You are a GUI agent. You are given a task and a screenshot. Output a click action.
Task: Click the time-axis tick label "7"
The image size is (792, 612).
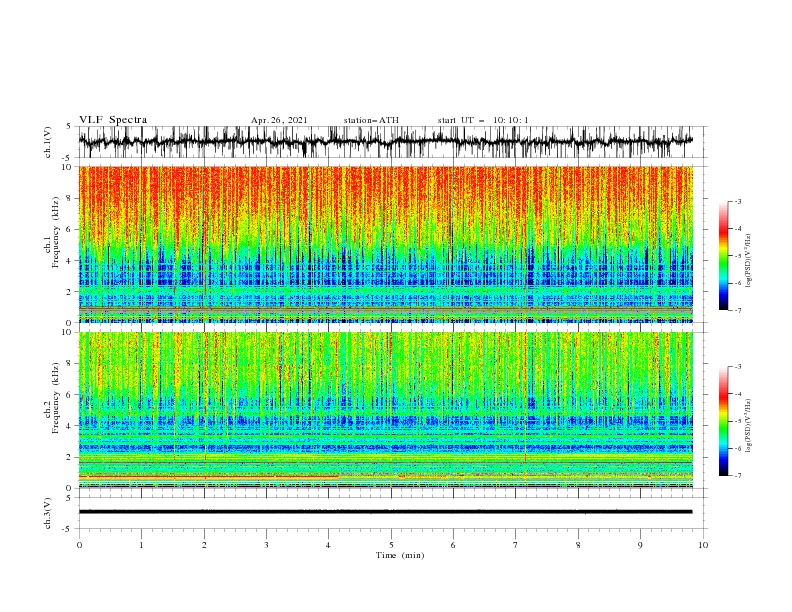pyautogui.click(x=515, y=545)
